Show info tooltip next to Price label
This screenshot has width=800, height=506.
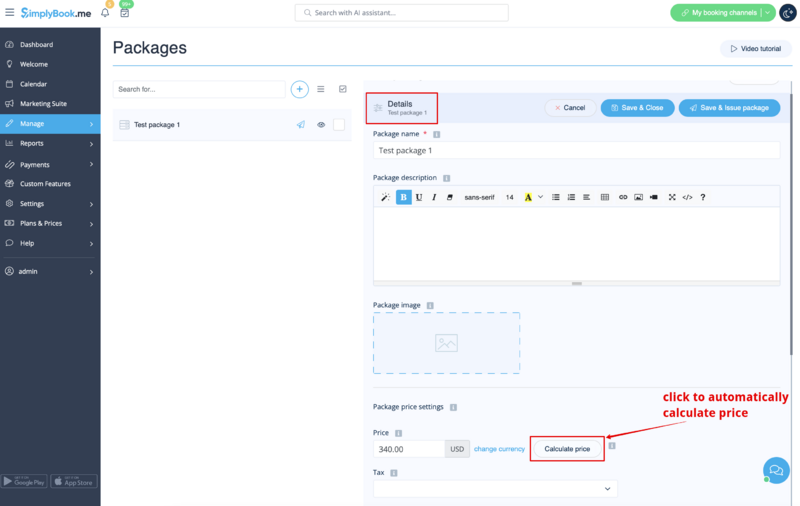click(x=398, y=433)
